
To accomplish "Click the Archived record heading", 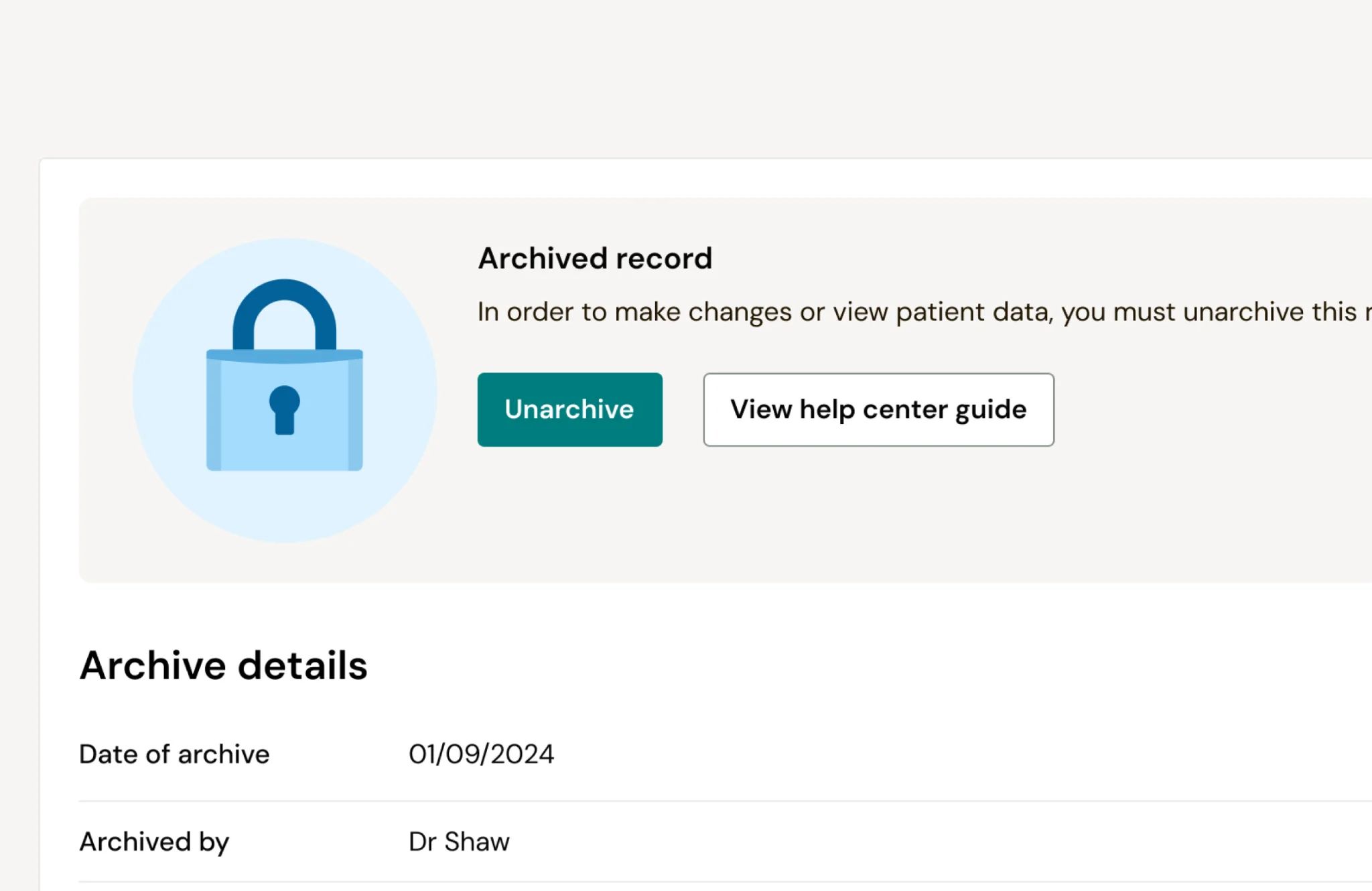I will point(595,257).
